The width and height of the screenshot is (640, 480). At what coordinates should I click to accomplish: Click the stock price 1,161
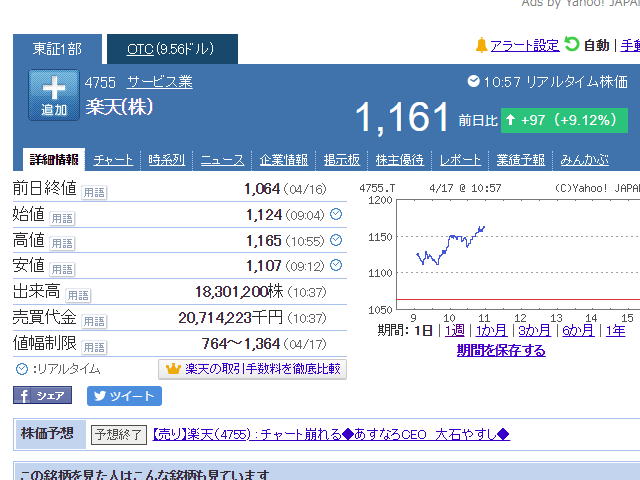[x=402, y=118]
